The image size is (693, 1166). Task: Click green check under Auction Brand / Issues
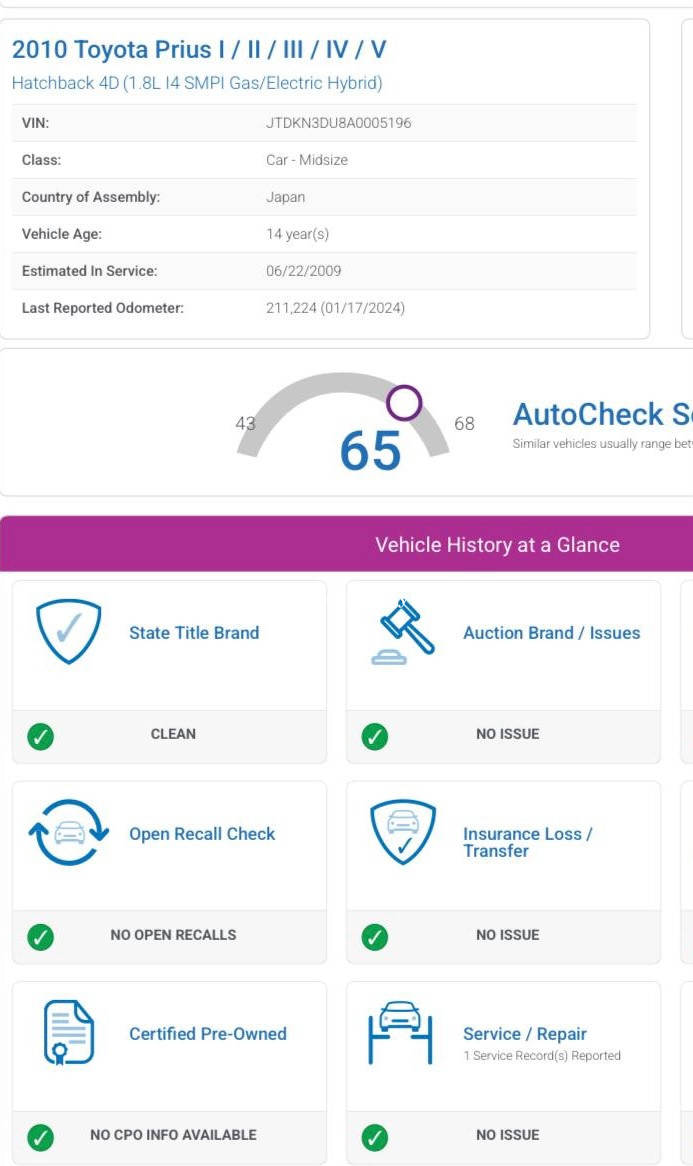[375, 736]
